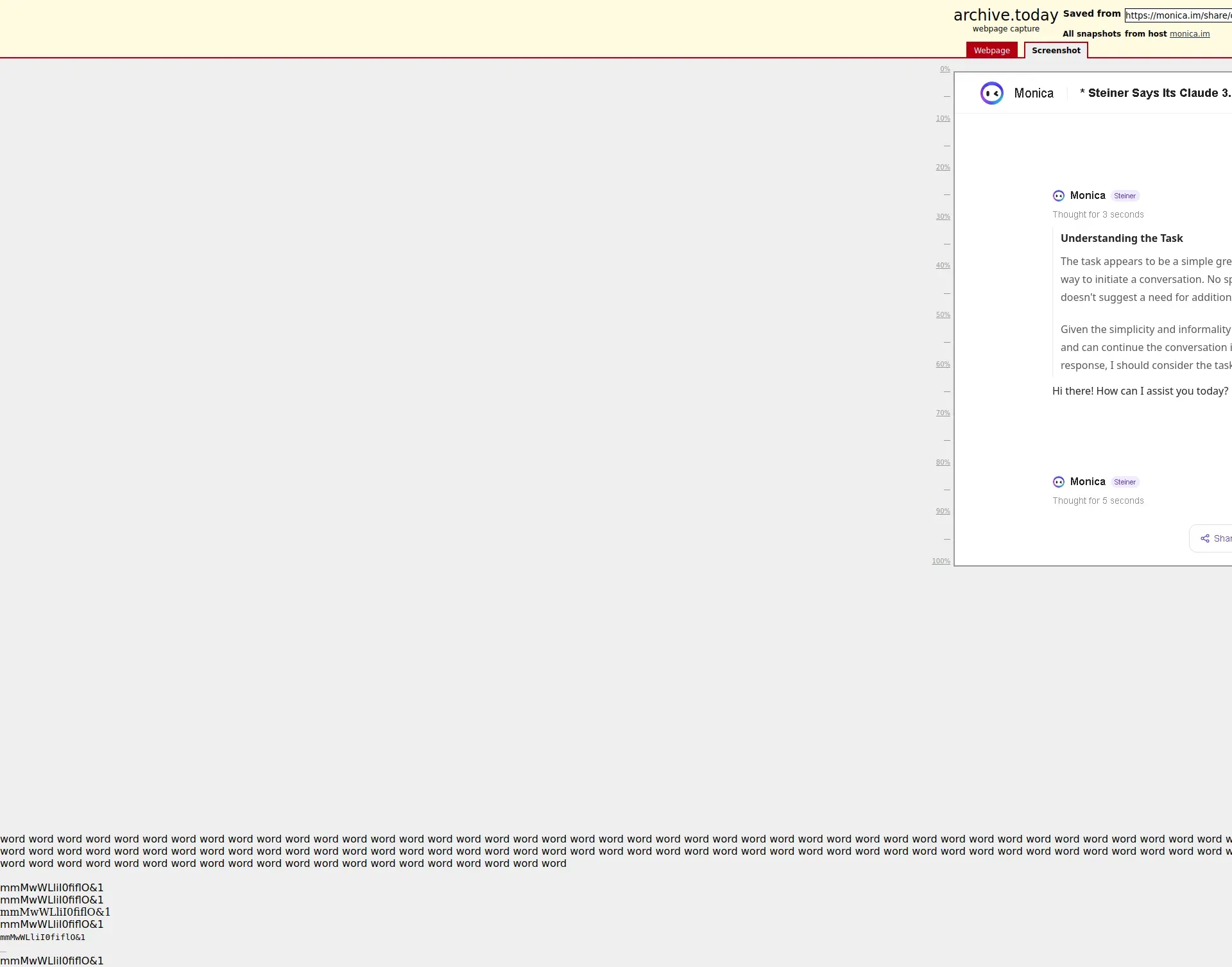1232x967 pixels.
Task: Click the 'Steiner Says Its Claude' page title
Action: pyautogui.click(x=1154, y=94)
